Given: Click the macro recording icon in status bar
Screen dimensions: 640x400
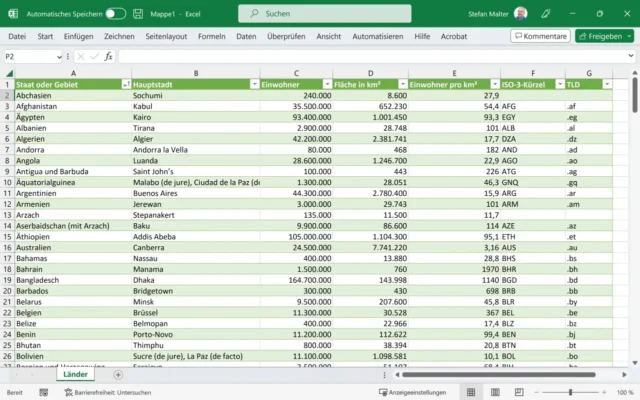Looking at the screenshot, I should [x=42, y=392].
